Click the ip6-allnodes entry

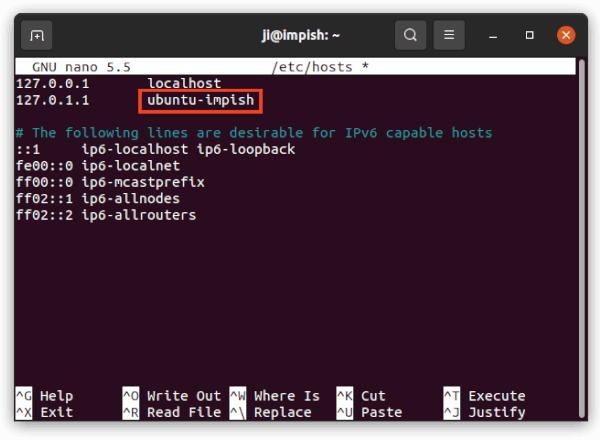pyautogui.click(x=131, y=199)
